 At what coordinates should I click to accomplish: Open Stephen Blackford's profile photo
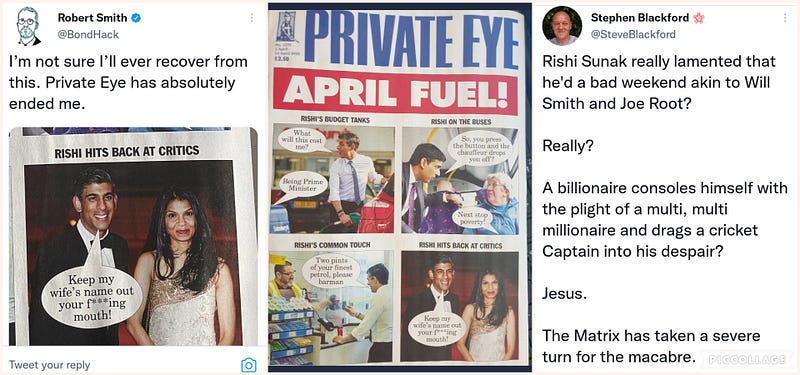point(562,26)
